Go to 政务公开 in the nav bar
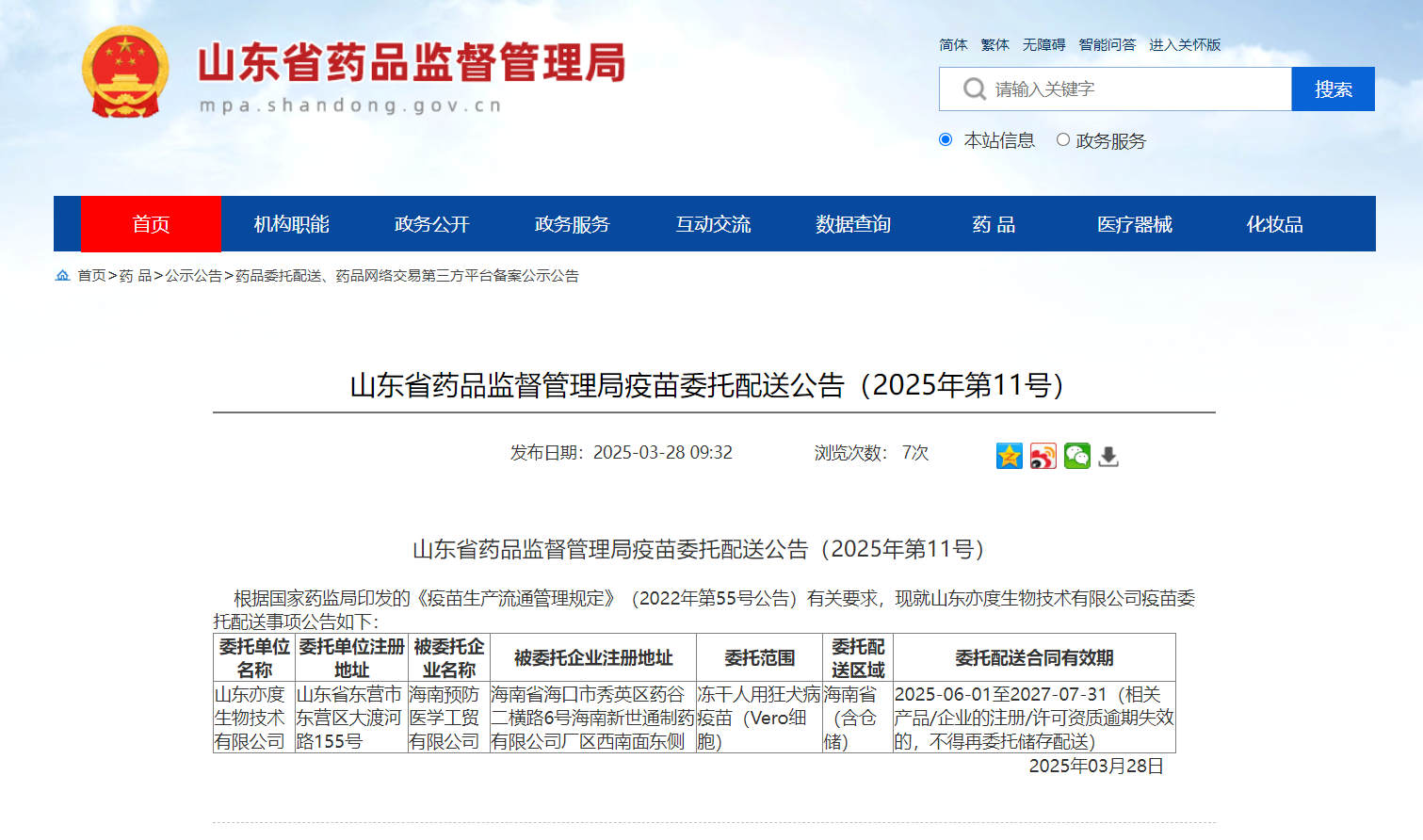The width and height of the screenshot is (1423, 840). click(x=431, y=224)
